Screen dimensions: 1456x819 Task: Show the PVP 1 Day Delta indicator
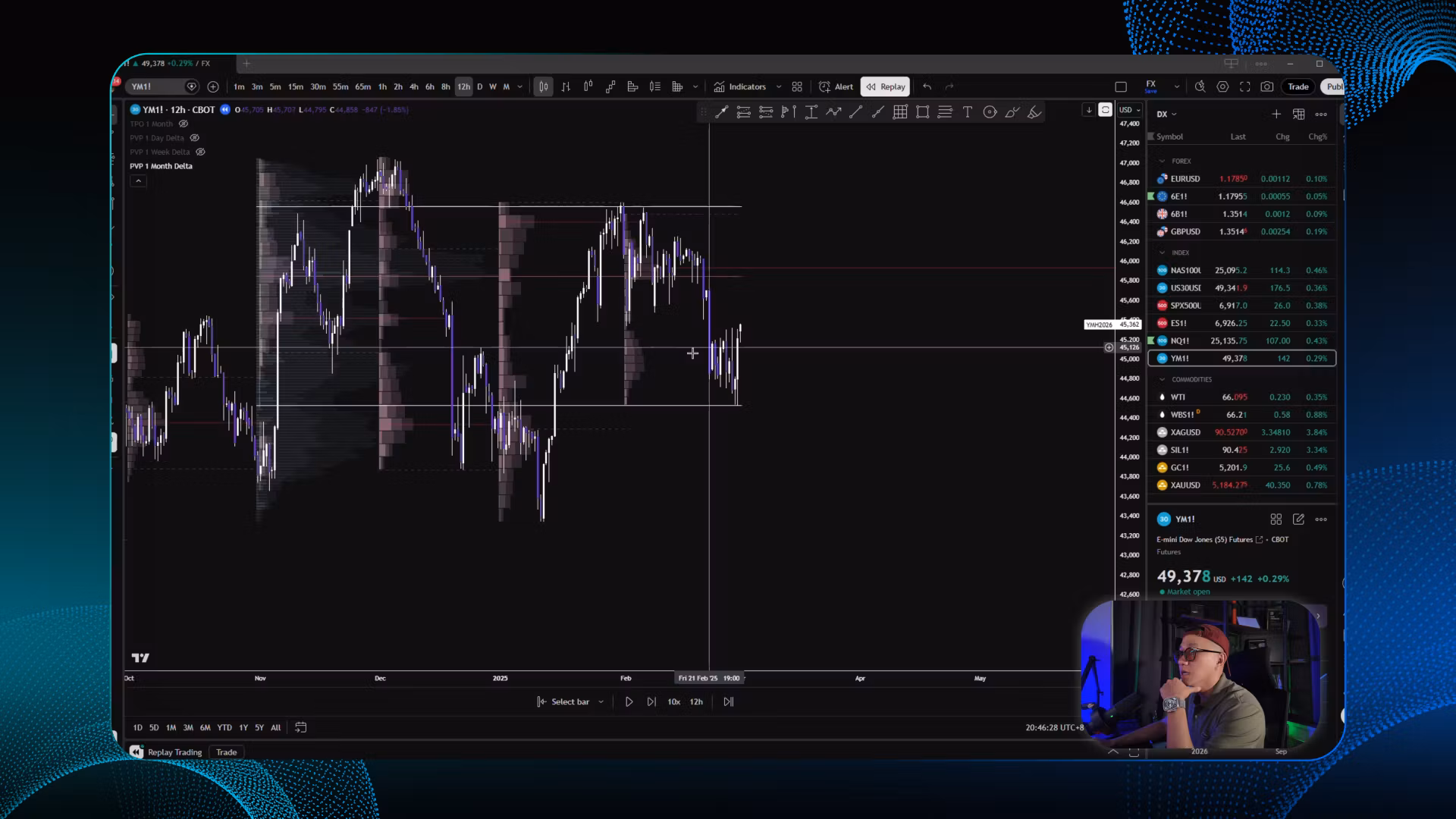click(194, 138)
